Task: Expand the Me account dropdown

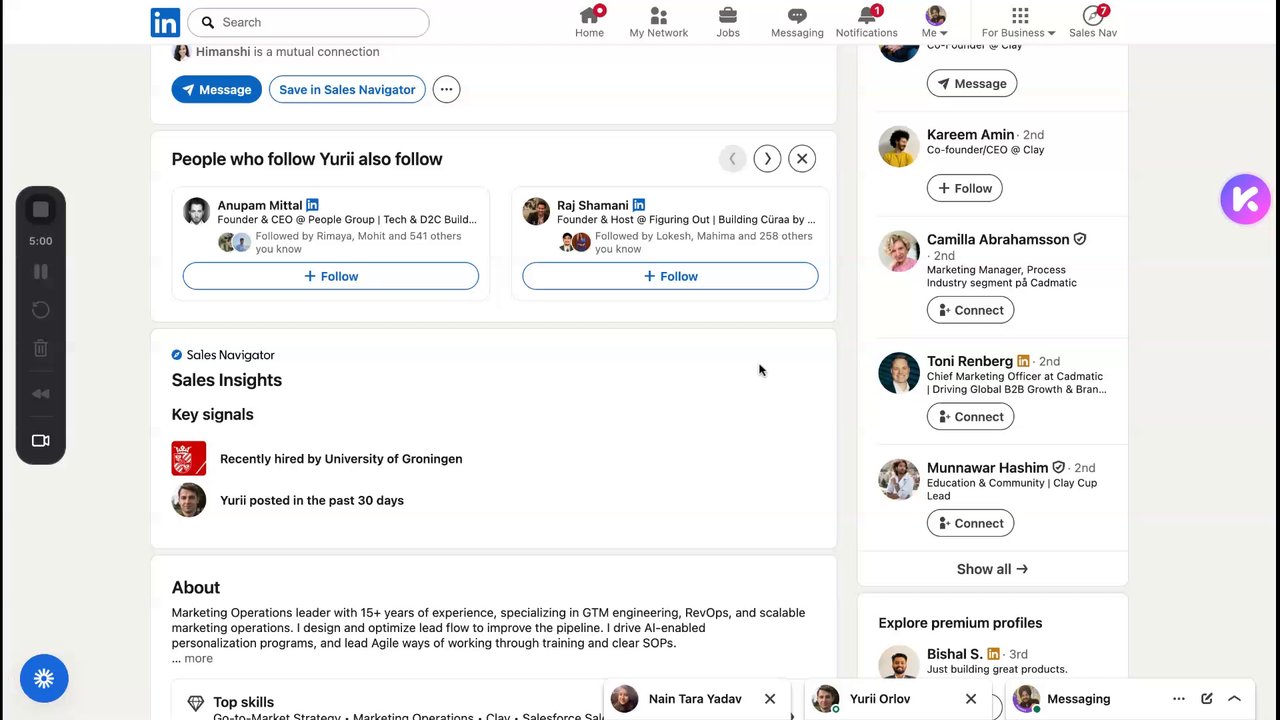Action: pos(935,21)
